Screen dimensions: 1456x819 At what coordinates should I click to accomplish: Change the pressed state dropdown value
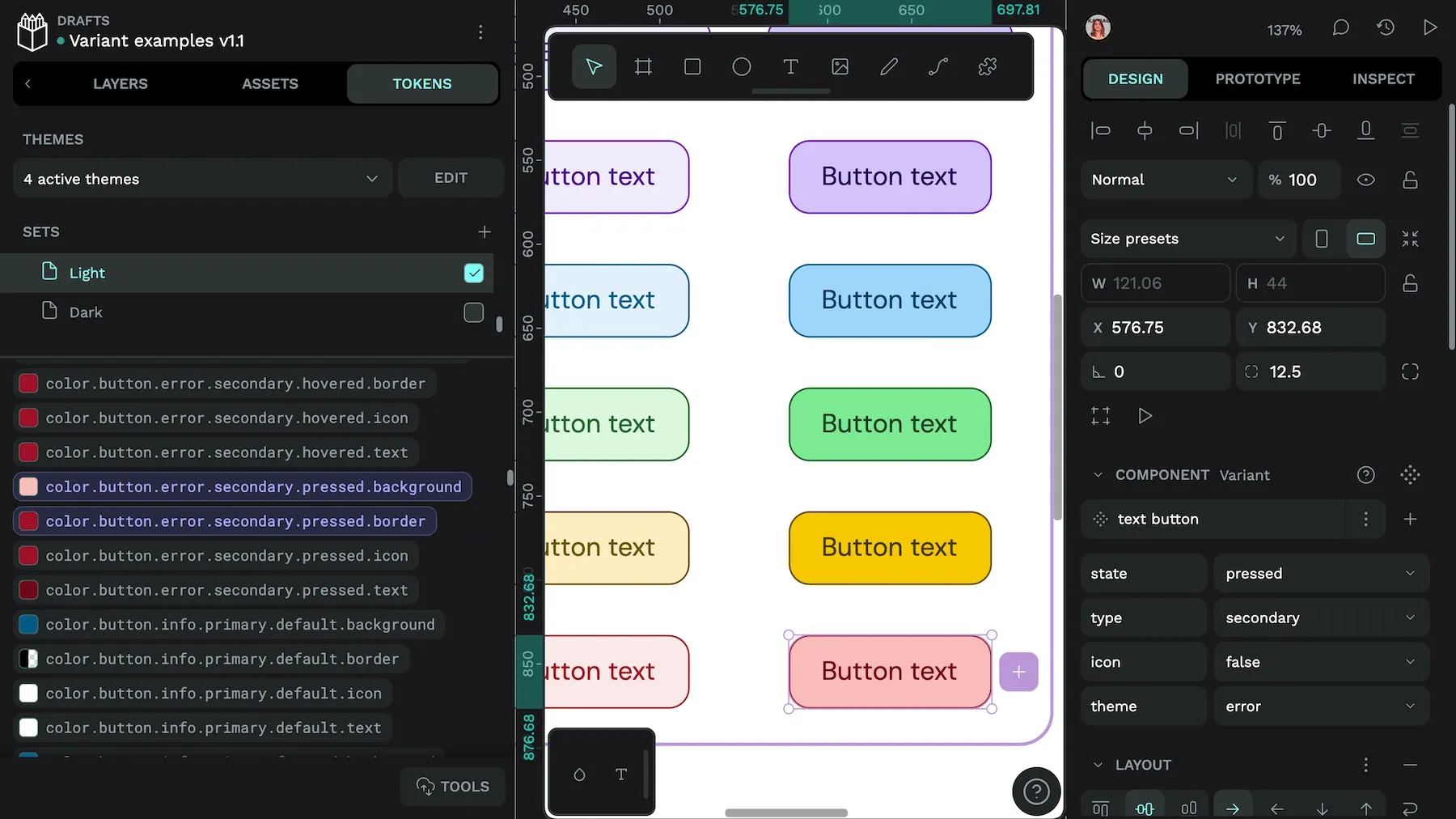1320,573
